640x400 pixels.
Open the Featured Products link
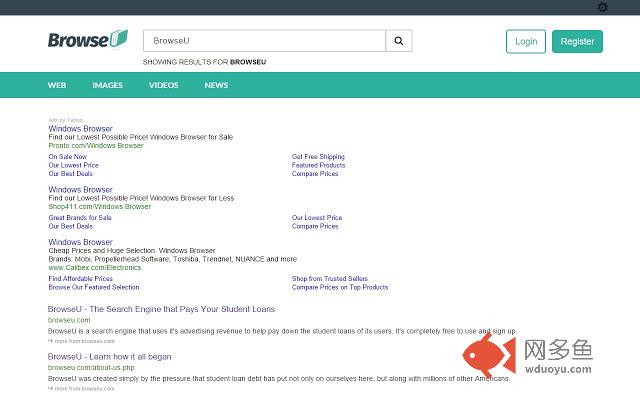tap(319, 165)
